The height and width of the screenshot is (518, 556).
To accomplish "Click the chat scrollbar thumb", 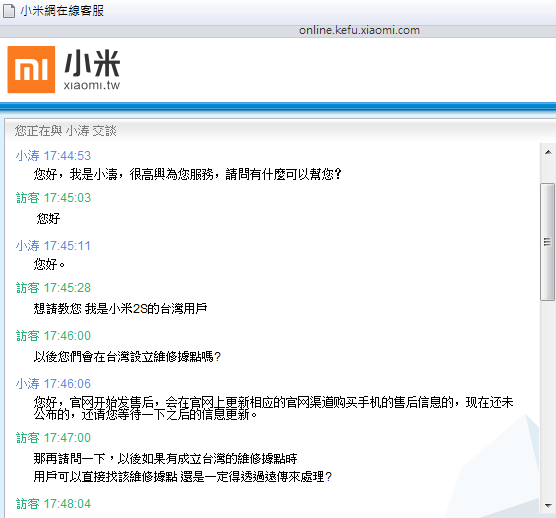I will (x=548, y=242).
